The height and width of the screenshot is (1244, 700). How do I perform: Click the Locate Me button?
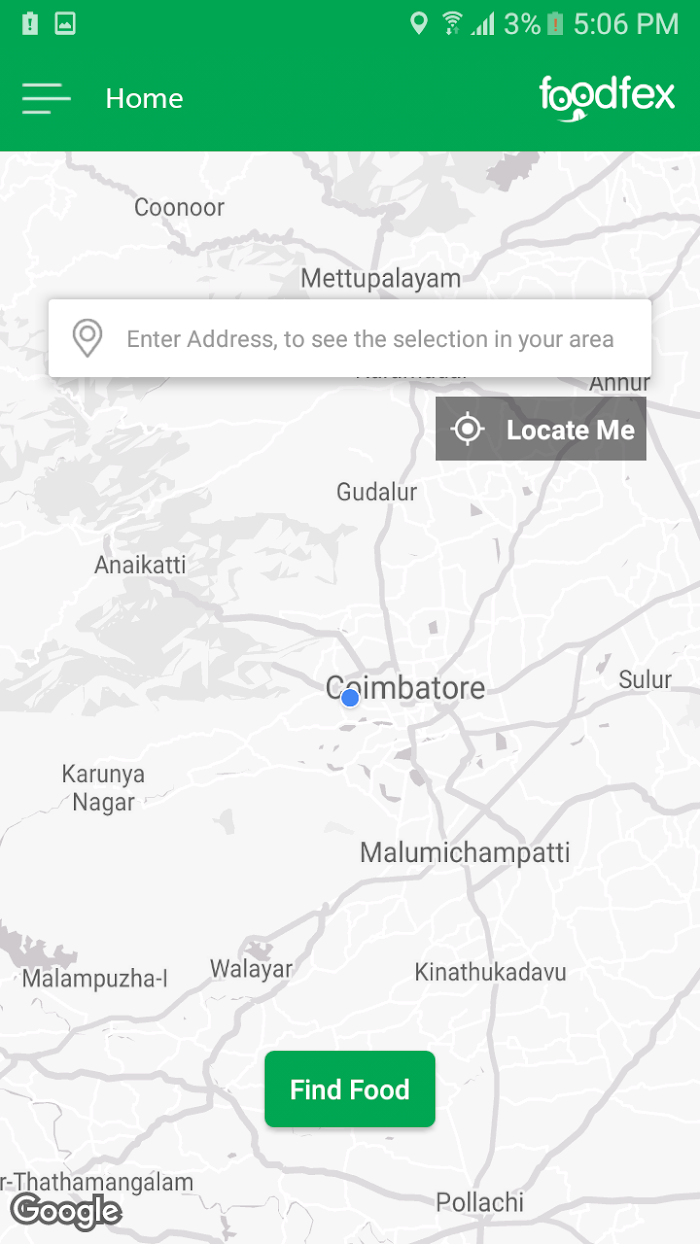tap(541, 429)
